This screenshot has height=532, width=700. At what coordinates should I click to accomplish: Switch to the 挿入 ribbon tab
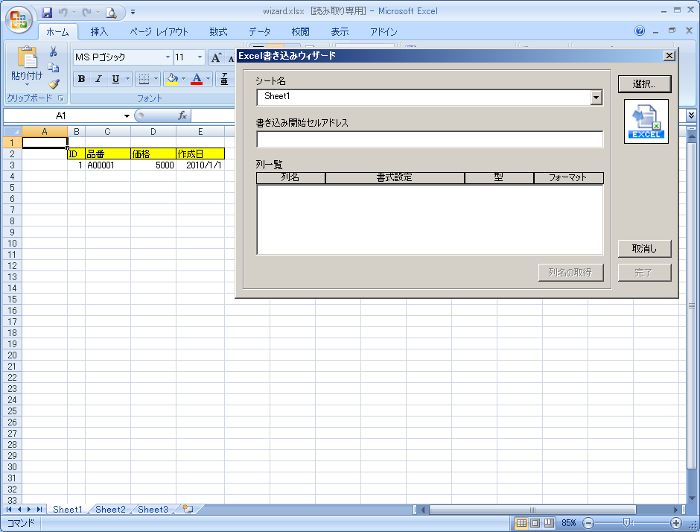[99, 32]
